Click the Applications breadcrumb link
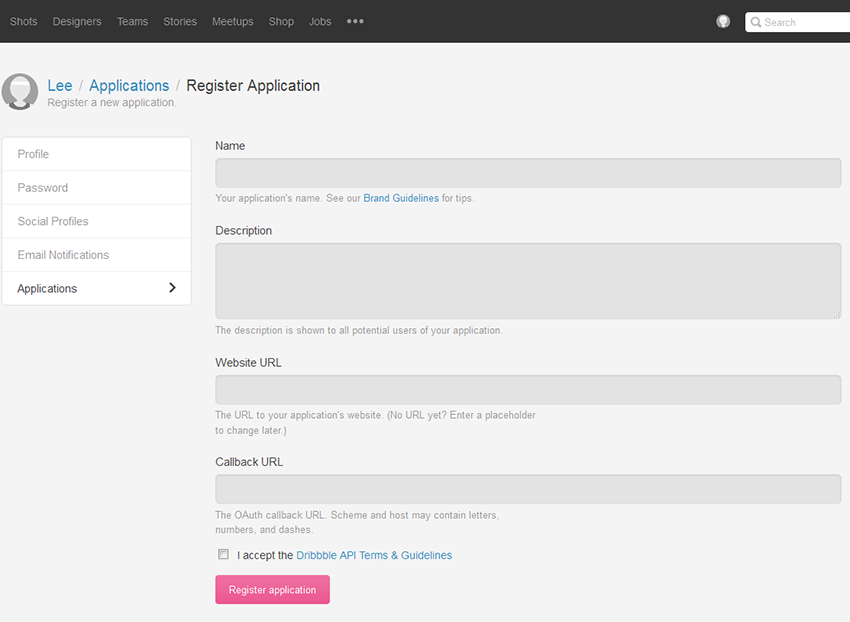 pyautogui.click(x=129, y=86)
